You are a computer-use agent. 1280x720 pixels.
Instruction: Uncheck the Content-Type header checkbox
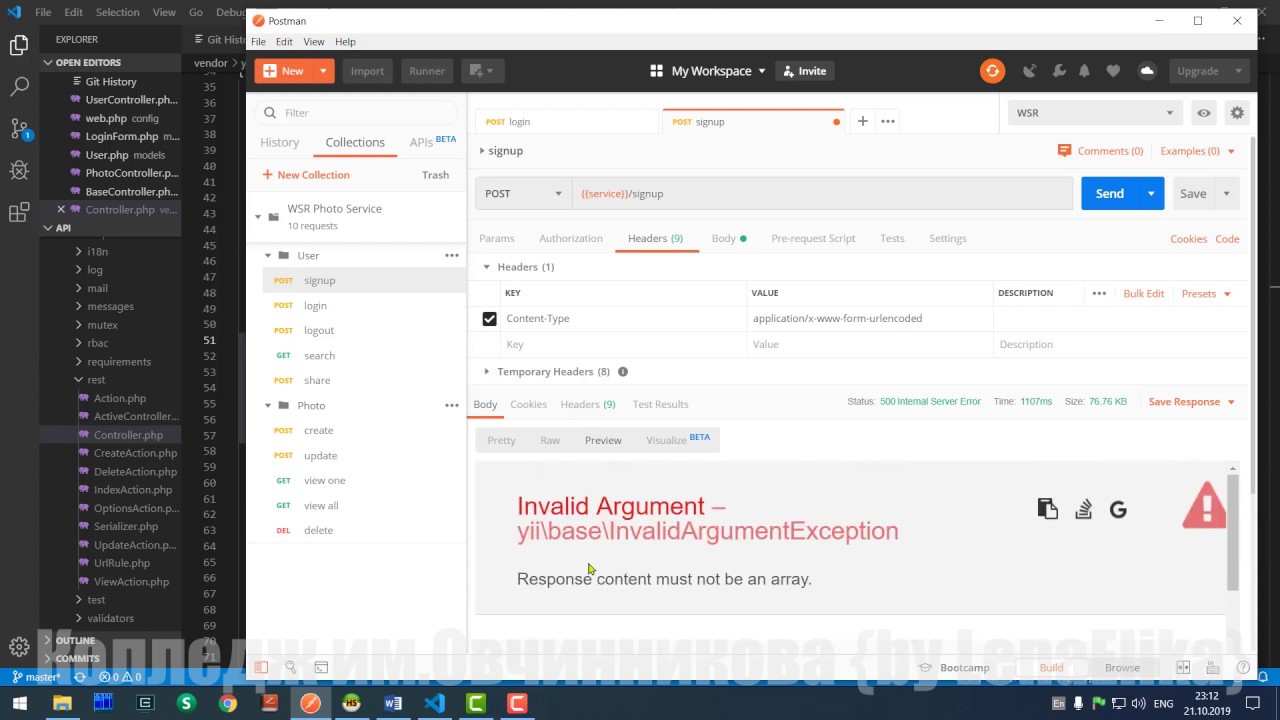tap(489, 319)
